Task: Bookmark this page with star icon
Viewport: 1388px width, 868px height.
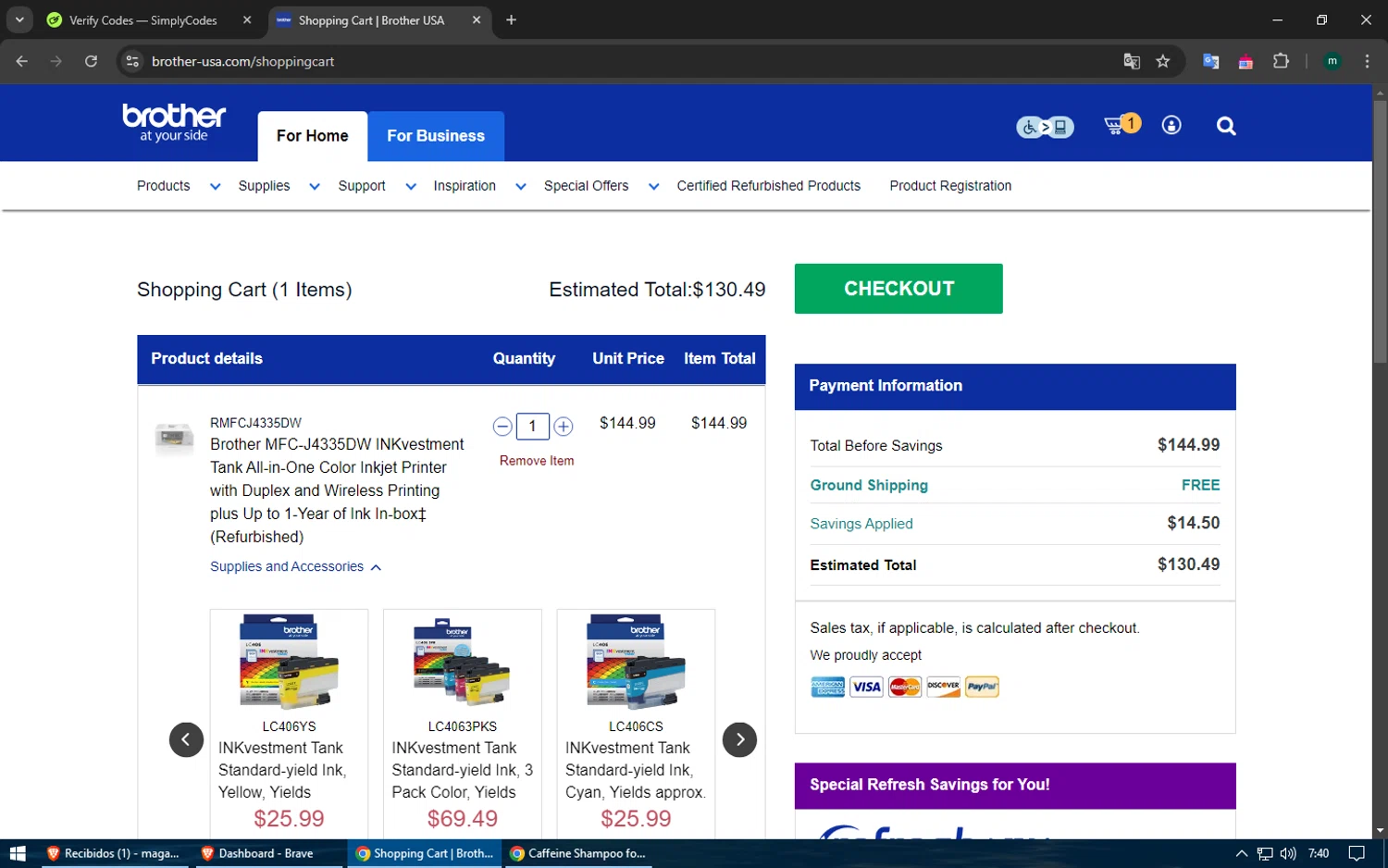Action: (x=1163, y=61)
